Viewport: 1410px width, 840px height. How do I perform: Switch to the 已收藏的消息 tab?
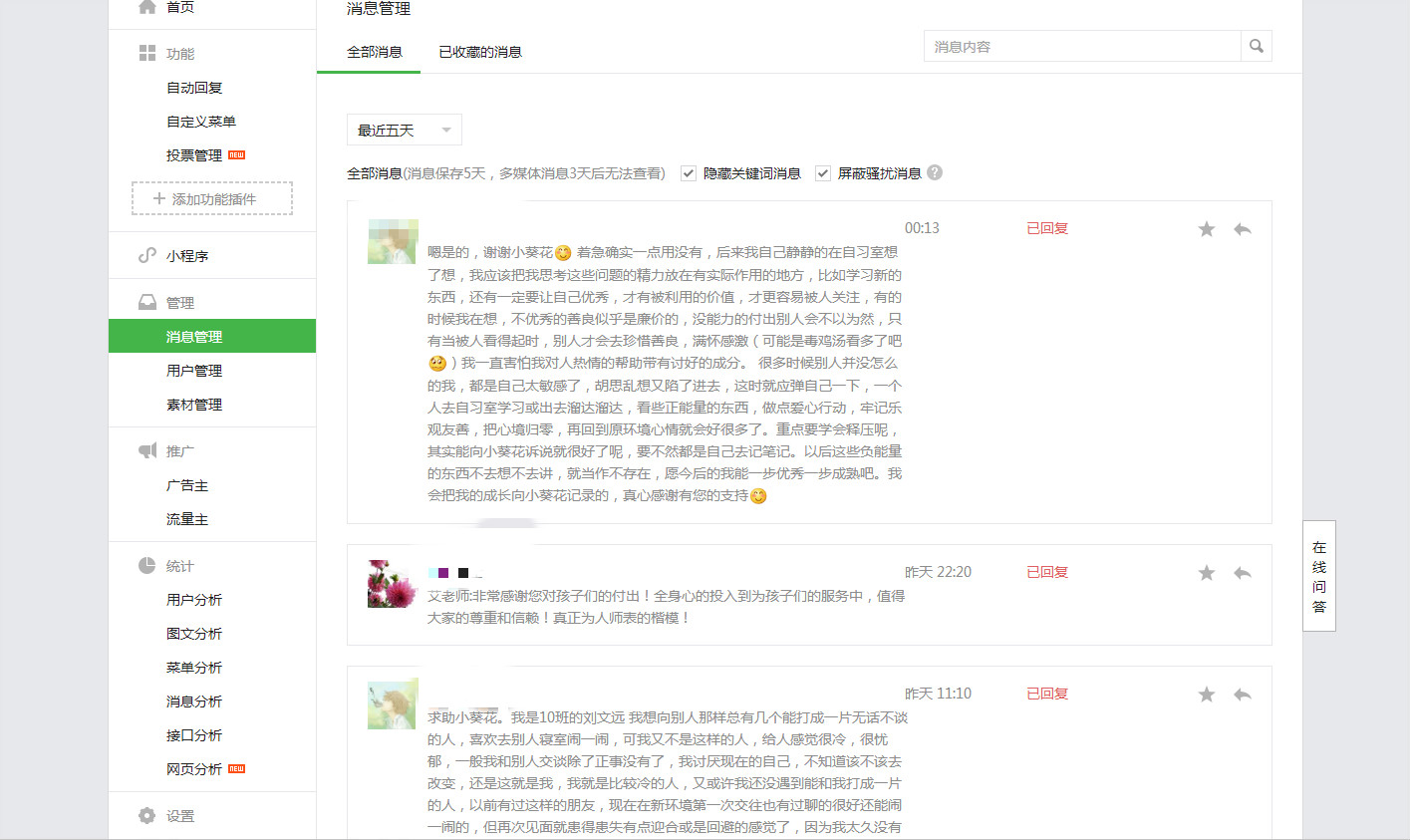point(480,52)
